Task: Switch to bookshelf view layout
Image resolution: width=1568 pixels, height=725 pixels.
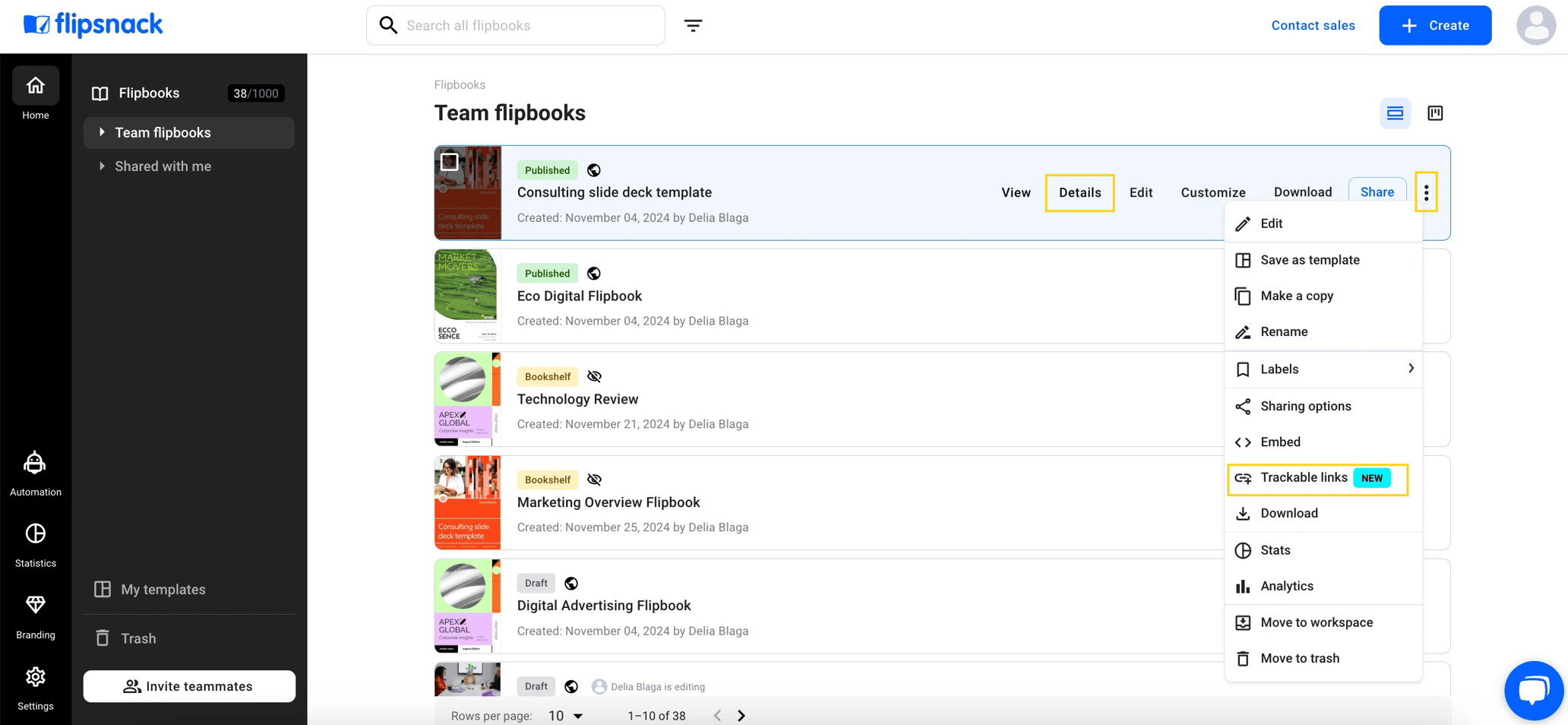Action: click(1435, 112)
